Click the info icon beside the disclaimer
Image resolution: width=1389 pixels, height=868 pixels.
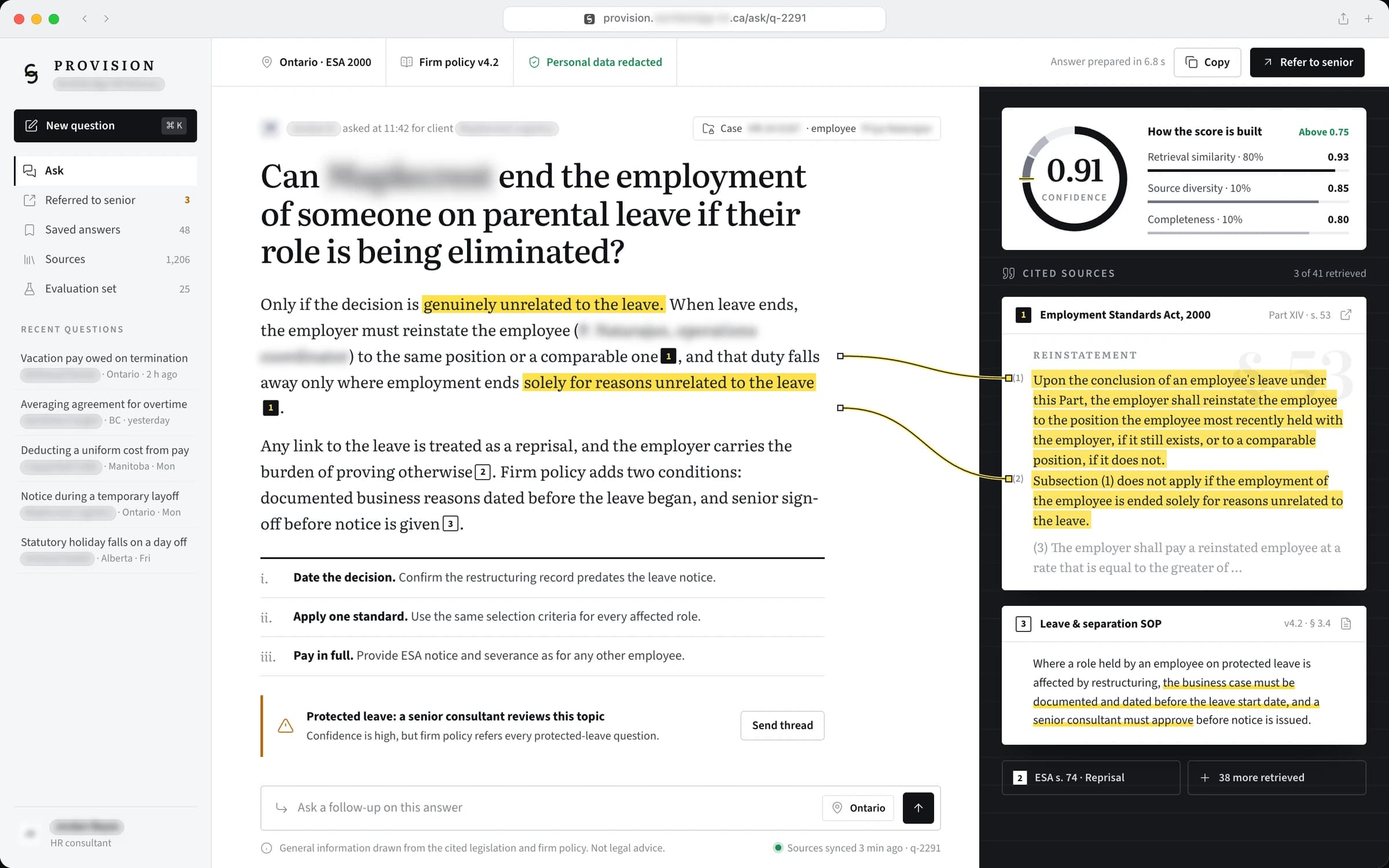click(x=266, y=848)
